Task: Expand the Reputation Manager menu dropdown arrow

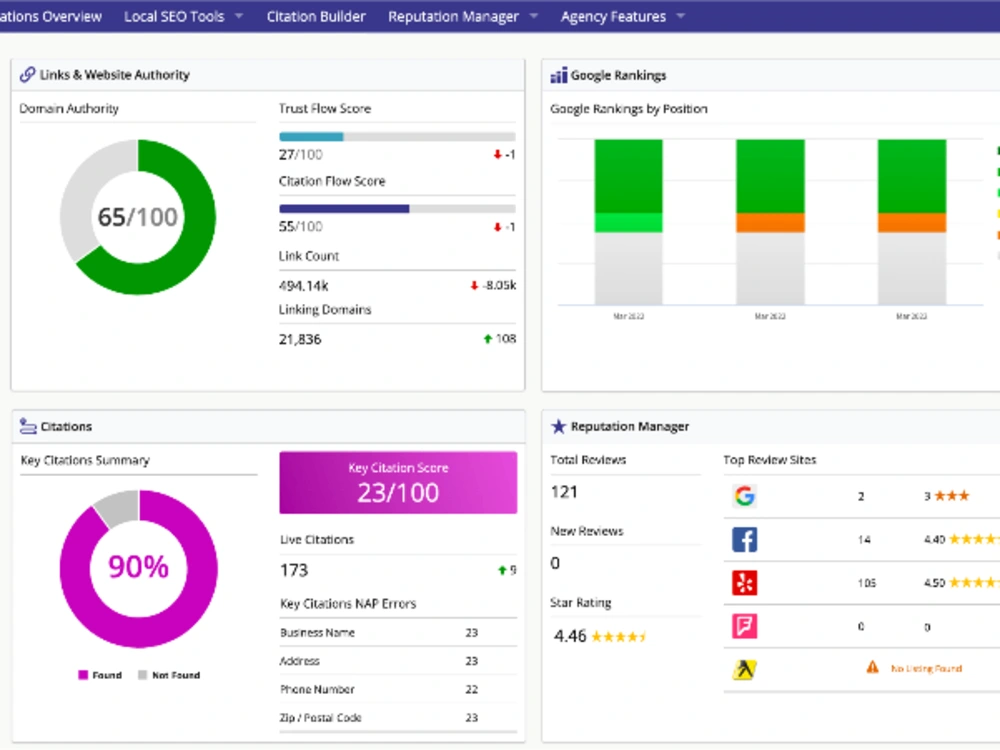Action: click(534, 15)
